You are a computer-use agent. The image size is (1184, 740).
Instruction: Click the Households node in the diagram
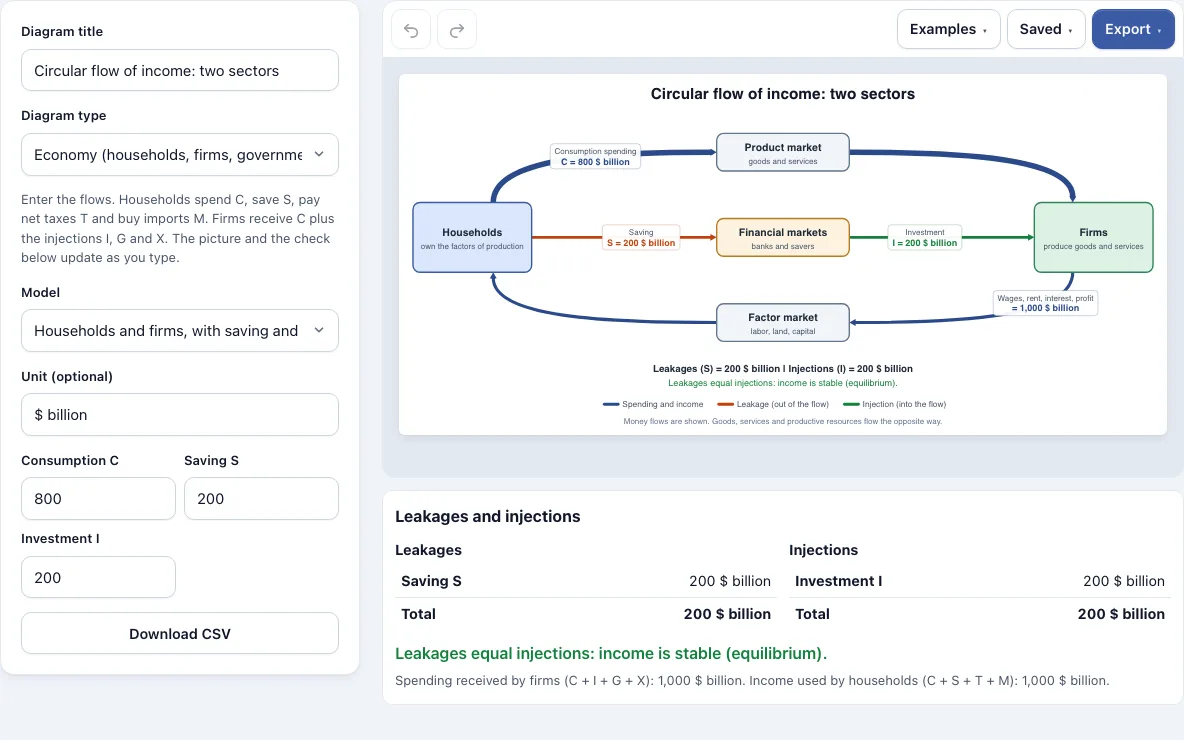(472, 237)
